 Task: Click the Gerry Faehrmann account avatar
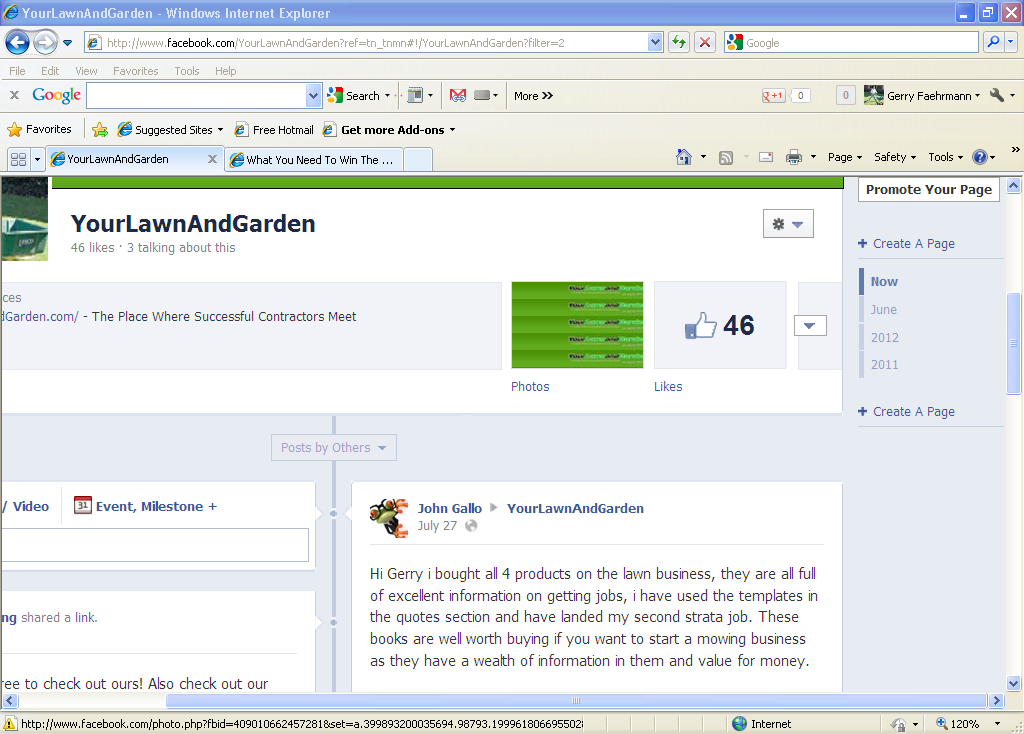pos(873,95)
